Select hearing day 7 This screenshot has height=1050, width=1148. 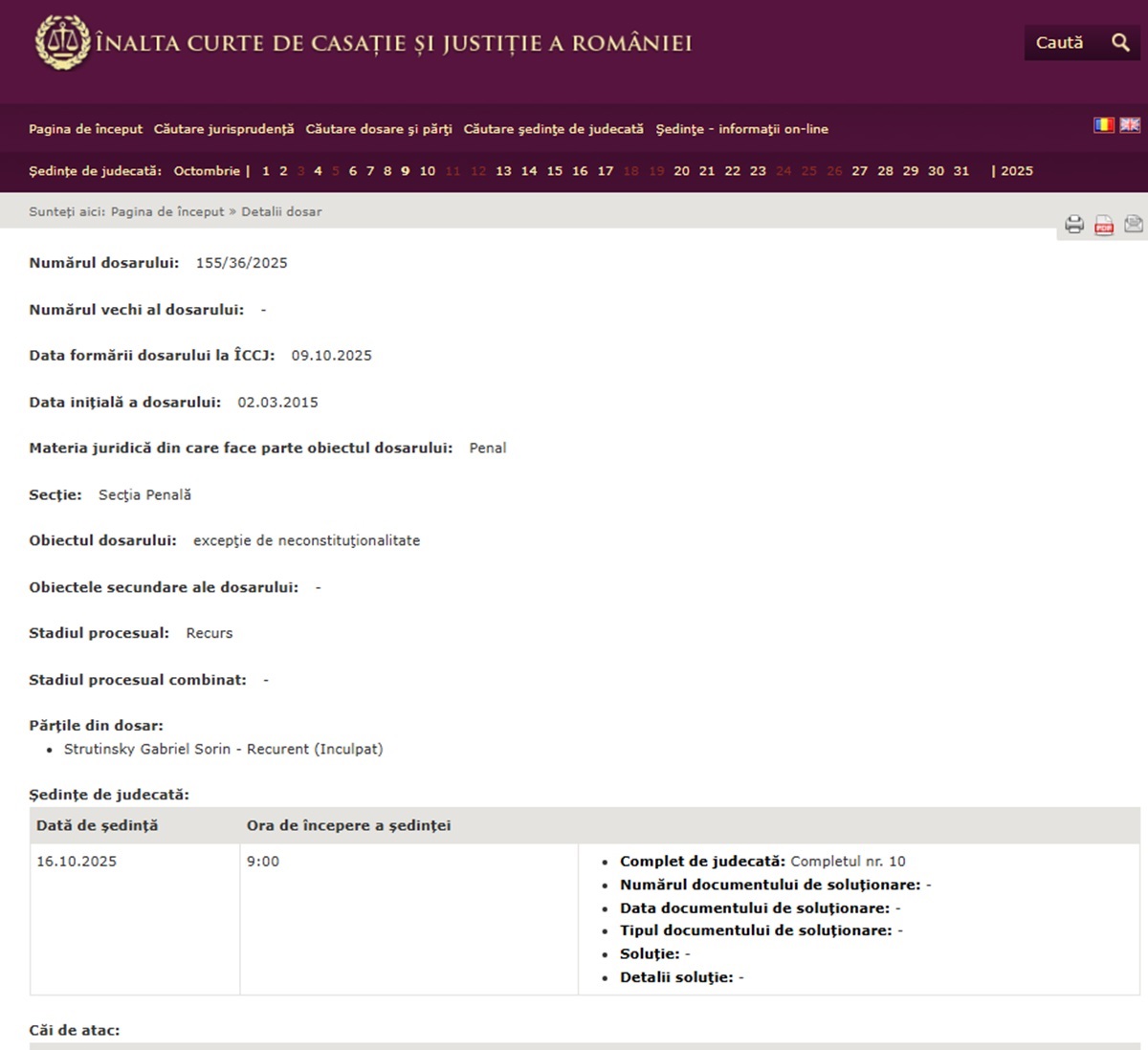(370, 171)
